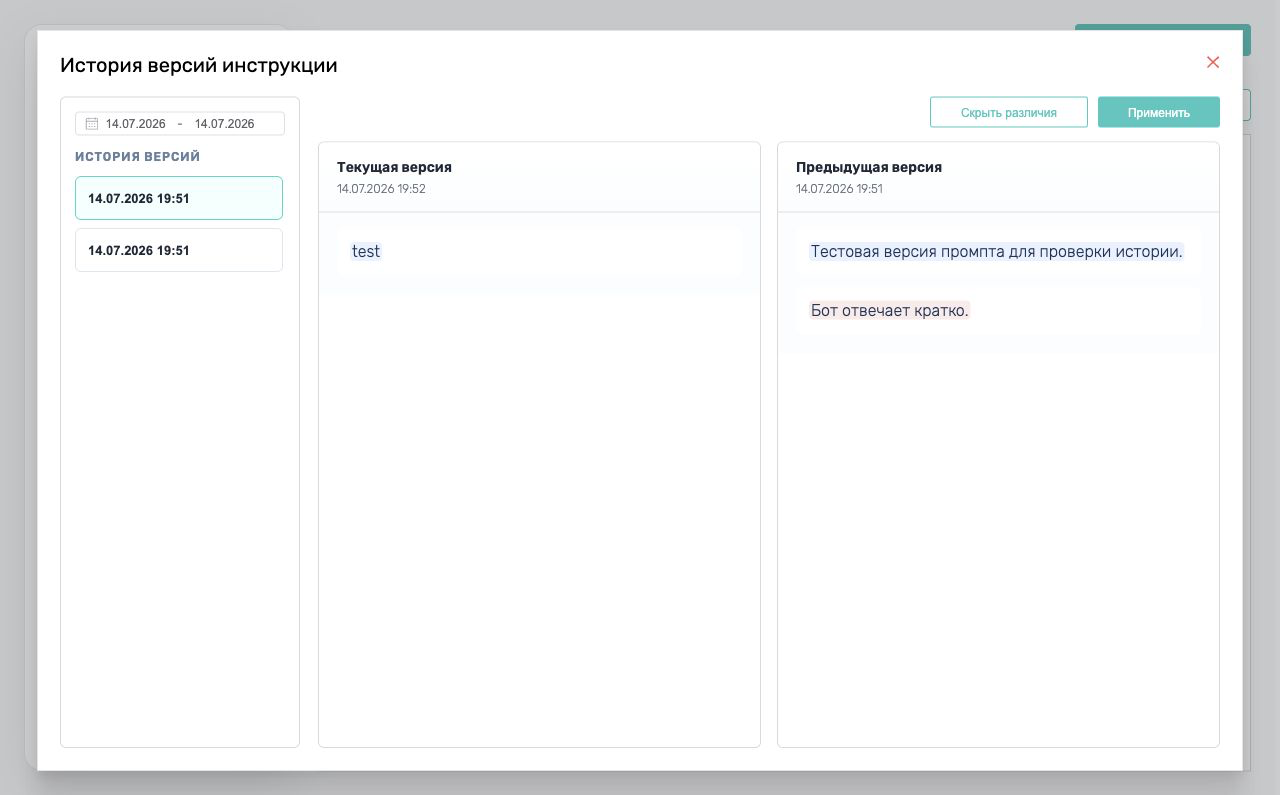This screenshot has width=1280, height=795.
Task: Click the Текущая версия heading
Action: 394,167
